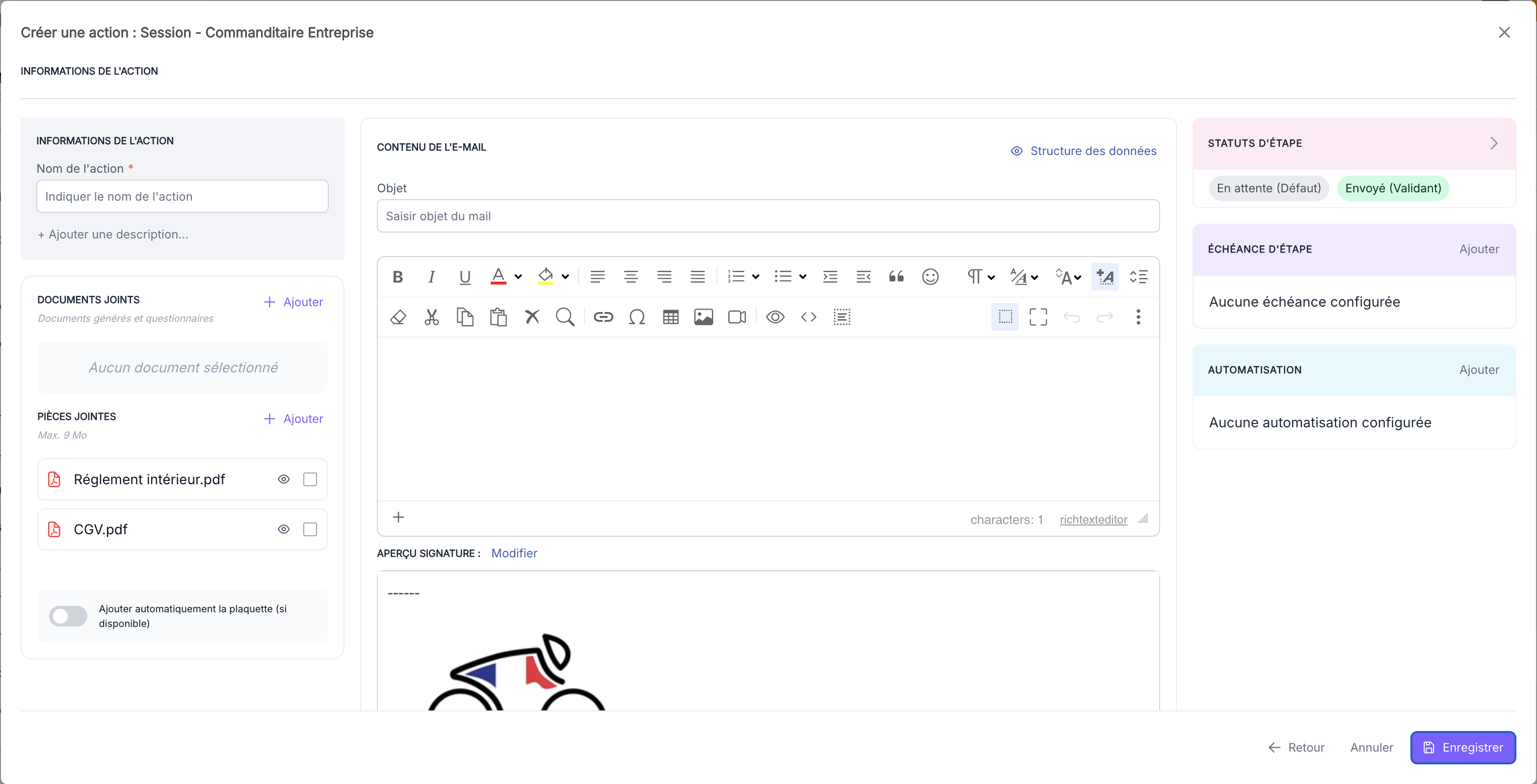Preview the editor content (eye icon)
1537x784 pixels.
pos(775,317)
